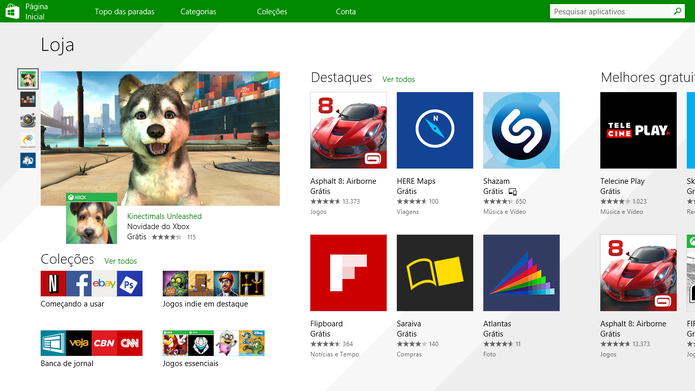The image size is (695, 391).
Task: Open the Veja icon in Banca de jornal
Action: (x=79, y=343)
